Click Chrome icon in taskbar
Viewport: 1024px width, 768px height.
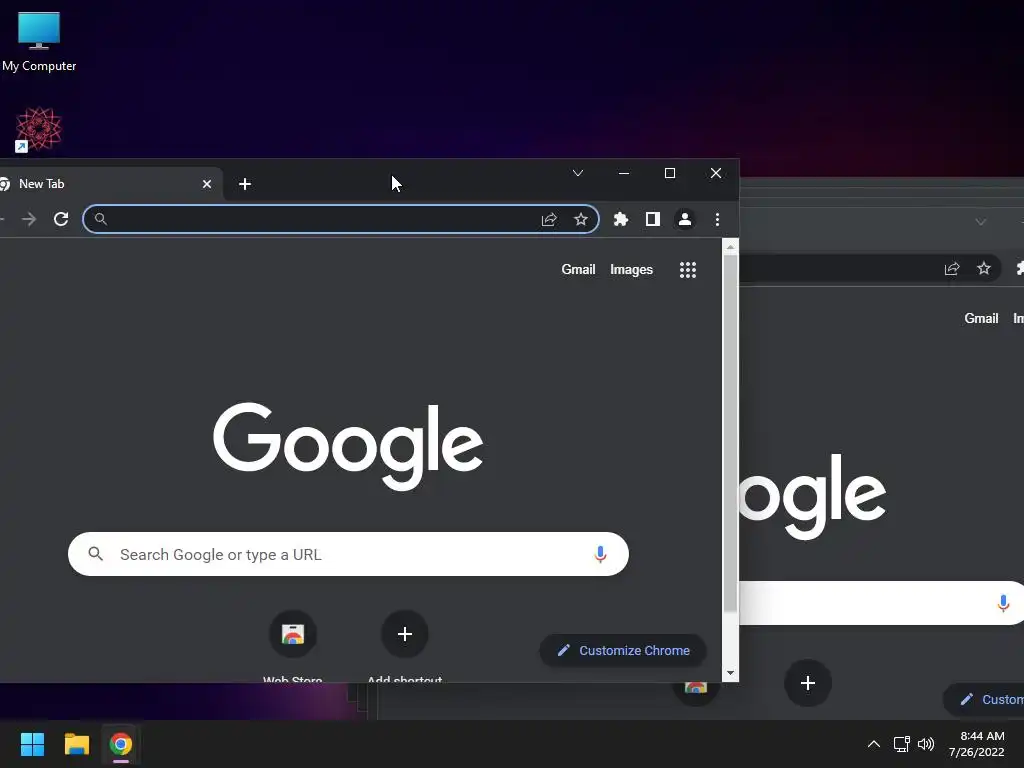pos(121,744)
